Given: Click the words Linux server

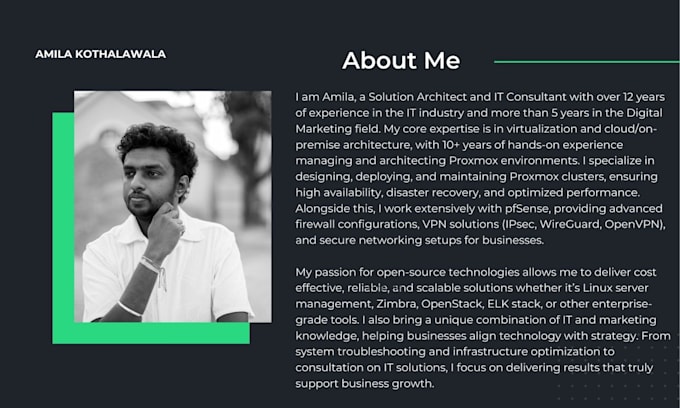Looking at the screenshot, I should pos(616,288).
